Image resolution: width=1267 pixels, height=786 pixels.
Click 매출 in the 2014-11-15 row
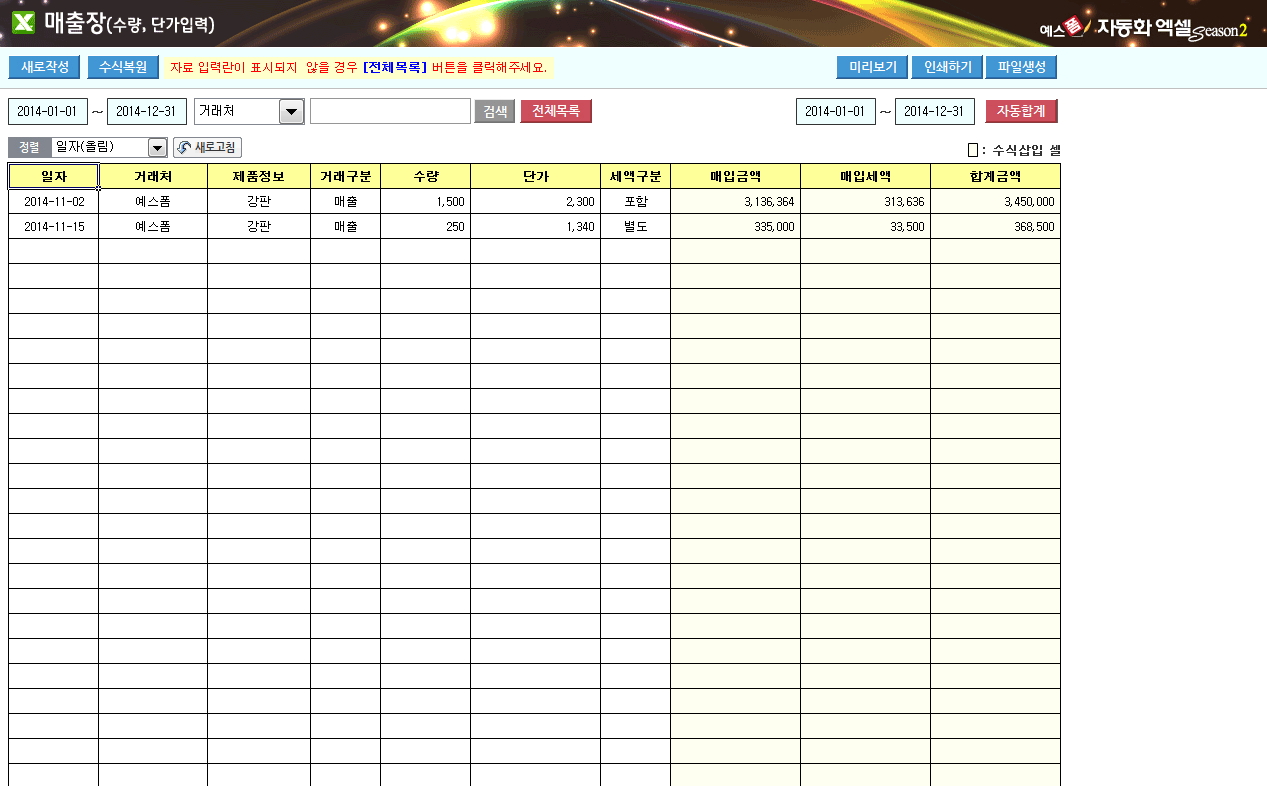(345, 226)
